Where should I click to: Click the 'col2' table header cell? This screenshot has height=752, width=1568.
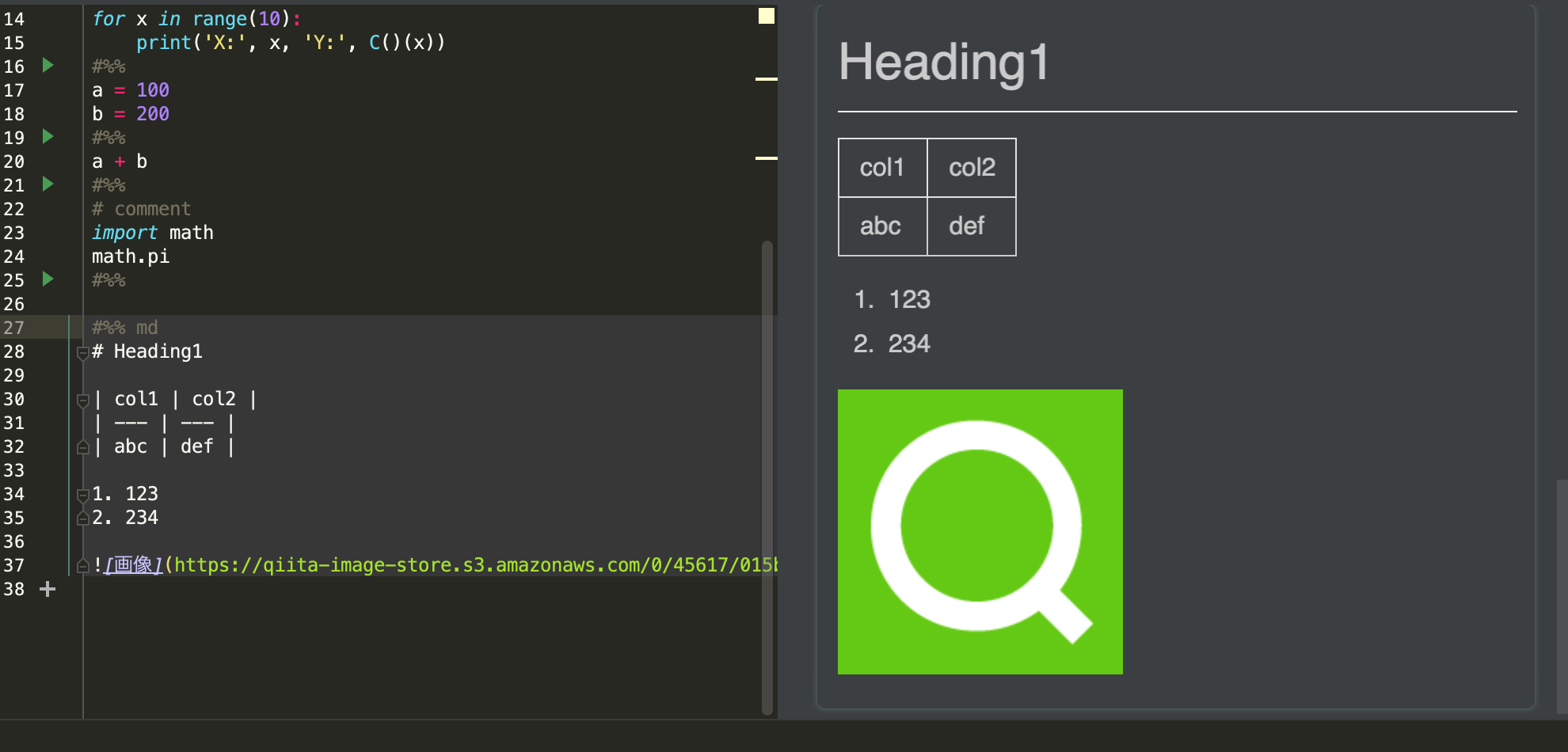pyautogui.click(x=972, y=168)
